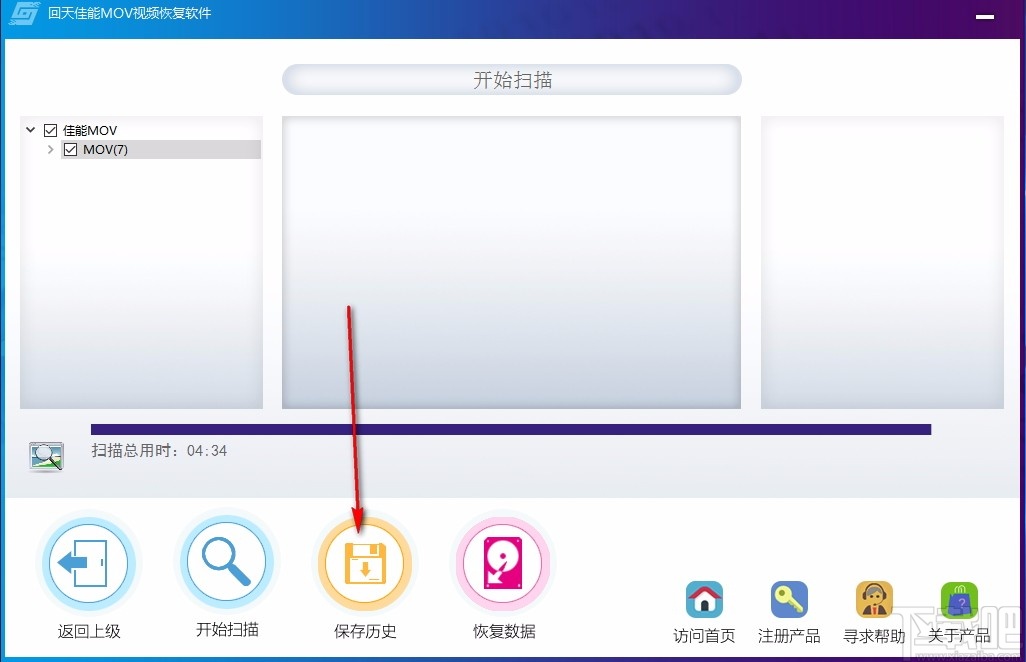Click the 返回上级 label
Viewport: 1026px width, 662px height.
point(89,631)
